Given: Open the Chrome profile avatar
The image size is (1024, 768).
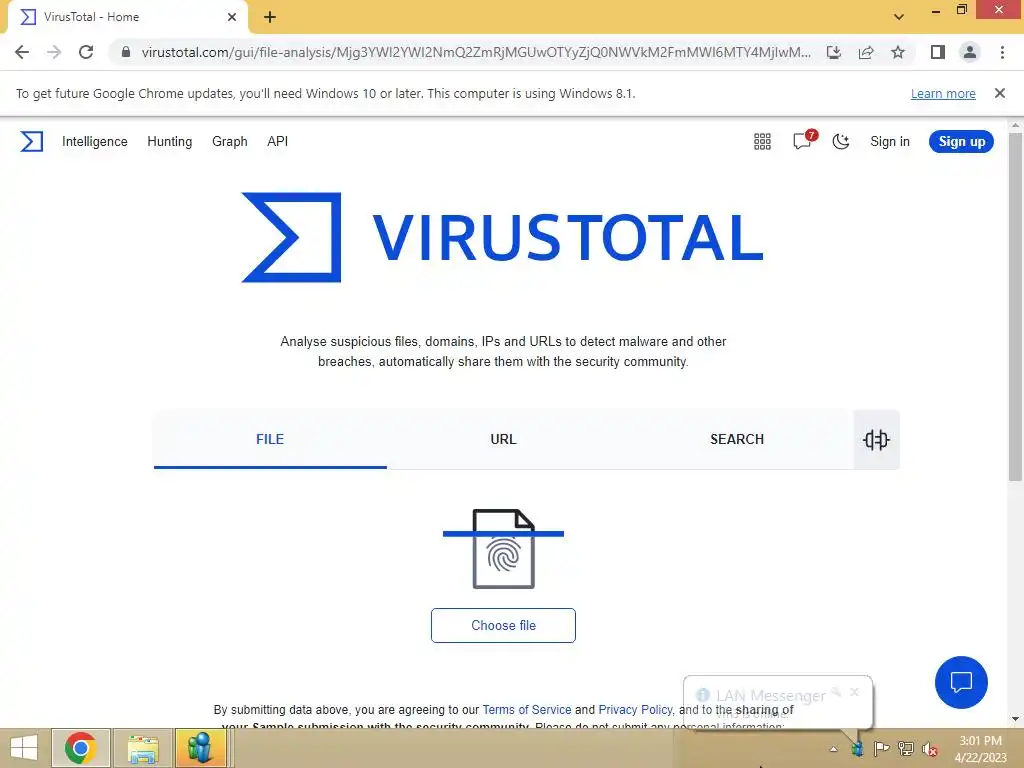Looking at the screenshot, I should (x=970, y=52).
